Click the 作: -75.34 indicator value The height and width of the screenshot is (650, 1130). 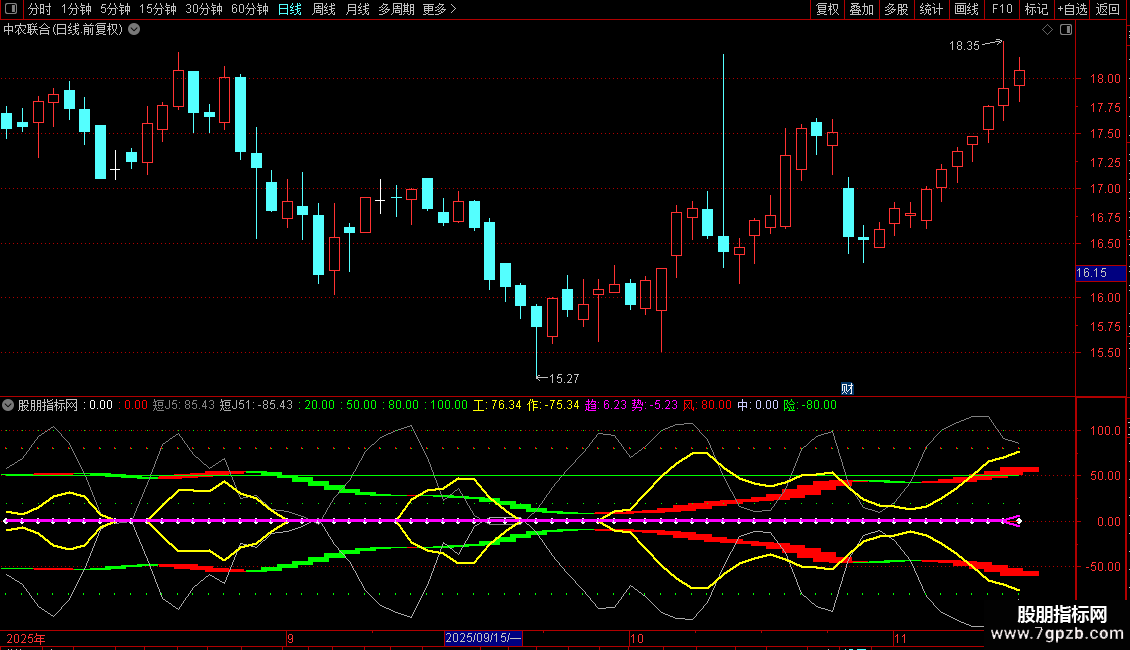553,405
